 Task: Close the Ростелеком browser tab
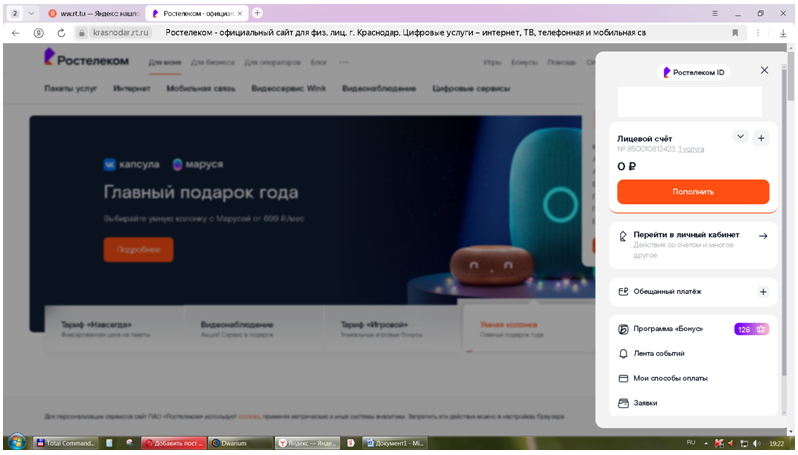pos(240,14)
